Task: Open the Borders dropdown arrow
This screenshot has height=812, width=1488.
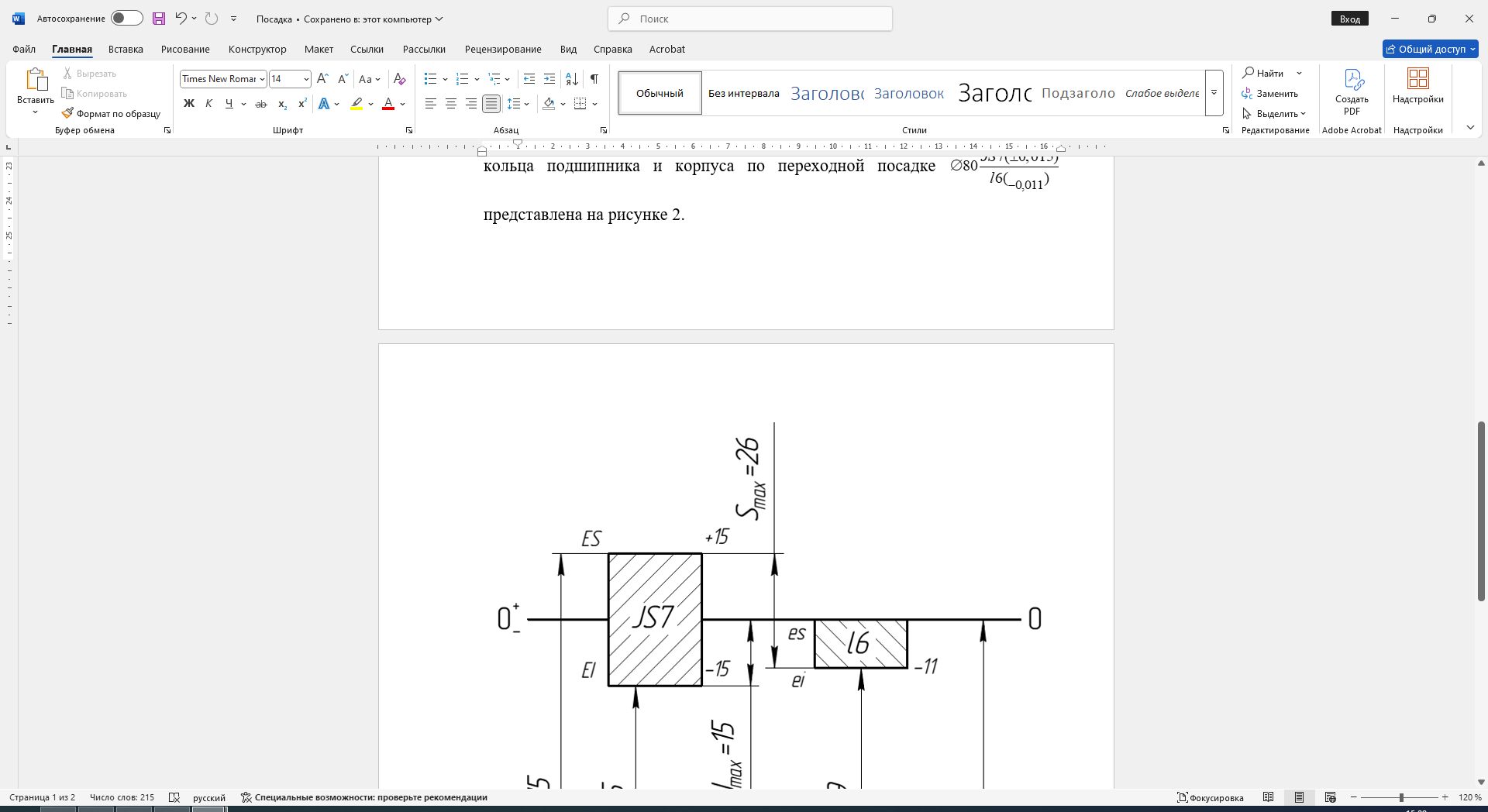Action: 595,104
